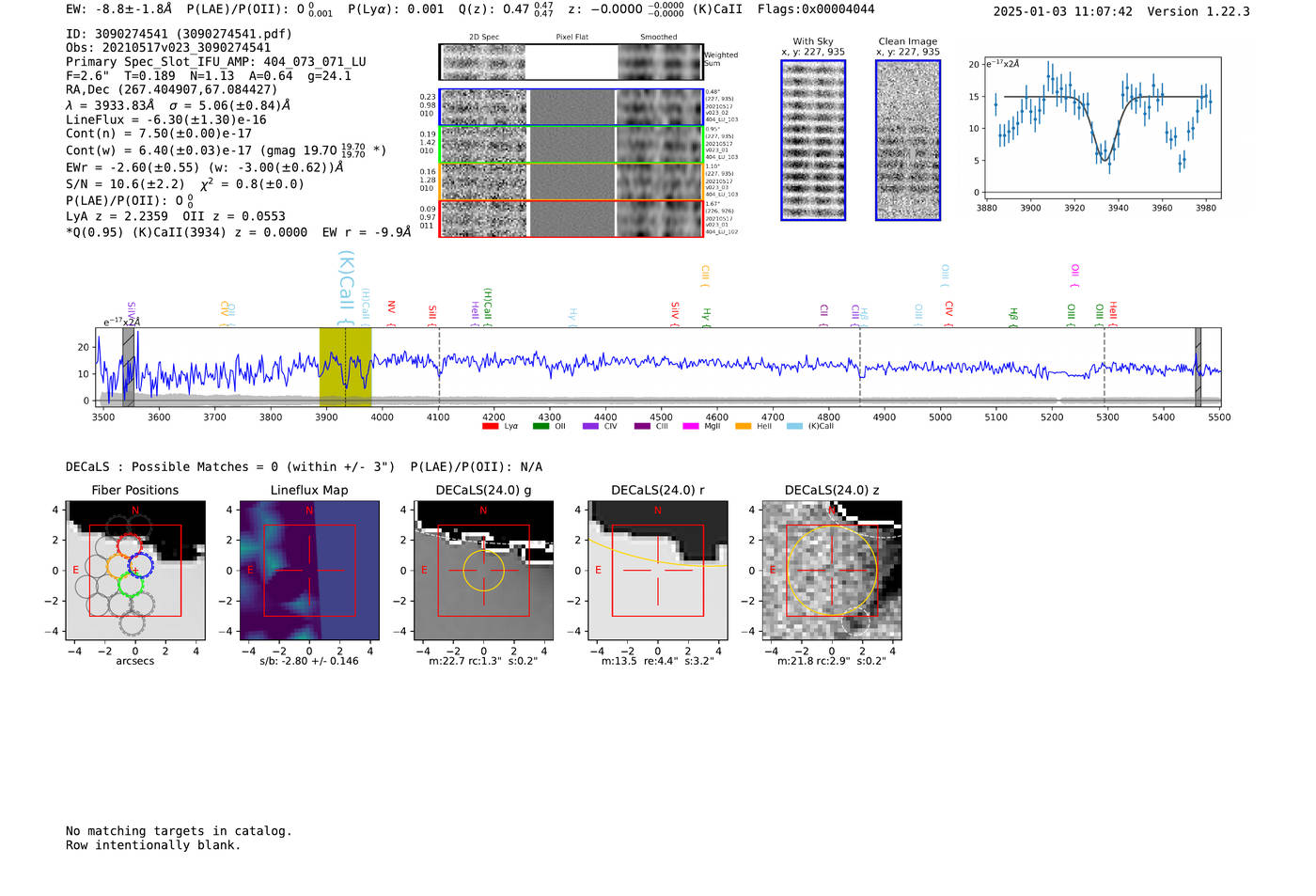Click the EW: -8.8±-1.8Å header value
The image size is (1316, 896).
119,9
